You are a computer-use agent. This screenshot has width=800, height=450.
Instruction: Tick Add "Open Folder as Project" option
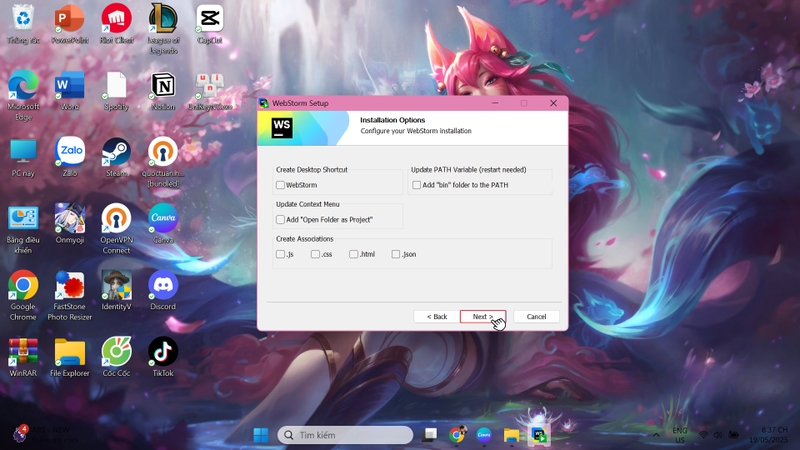point(280,219)
